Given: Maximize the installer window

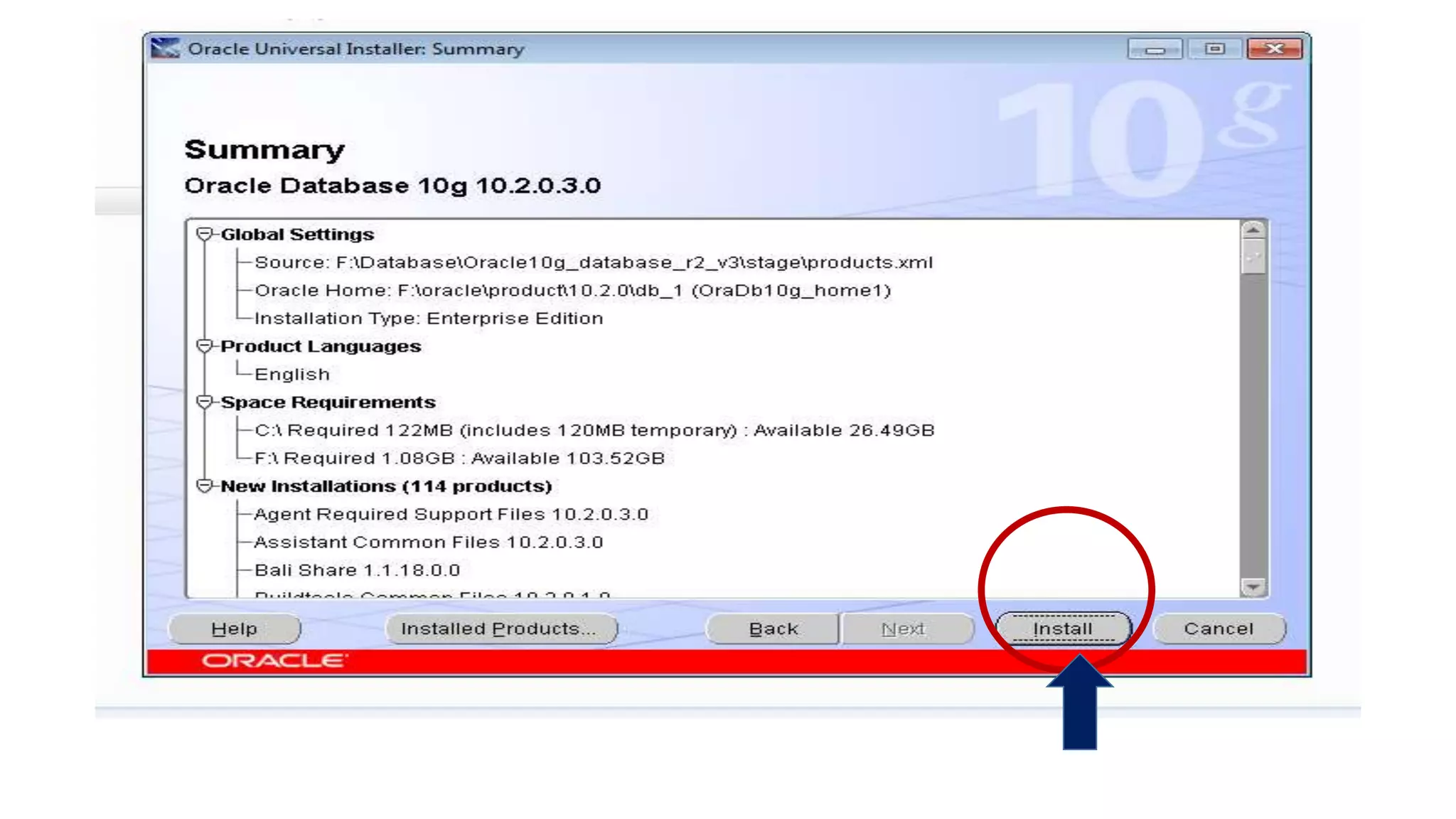Looking at the screenshot, I should click(1215, 48).
